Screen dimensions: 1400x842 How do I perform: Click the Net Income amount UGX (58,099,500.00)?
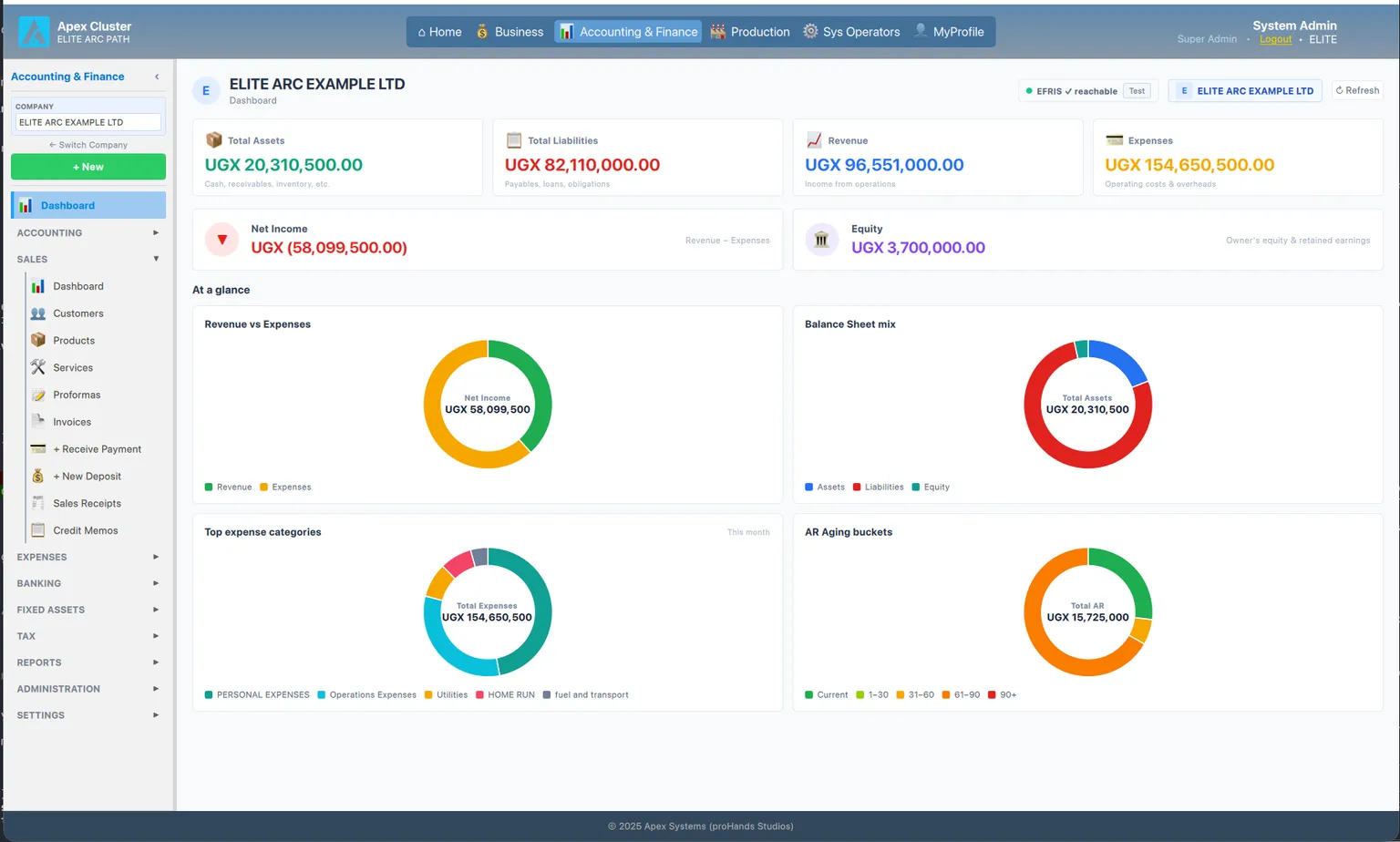[329, 248]
